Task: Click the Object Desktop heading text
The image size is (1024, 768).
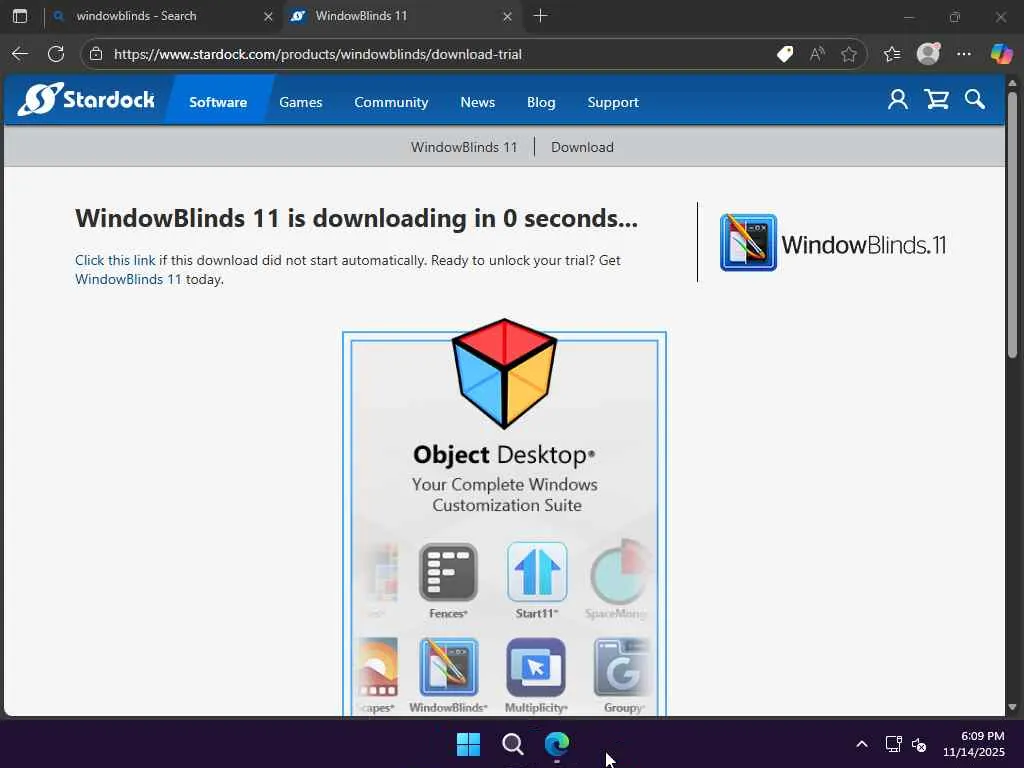Action: pos(504,455)
